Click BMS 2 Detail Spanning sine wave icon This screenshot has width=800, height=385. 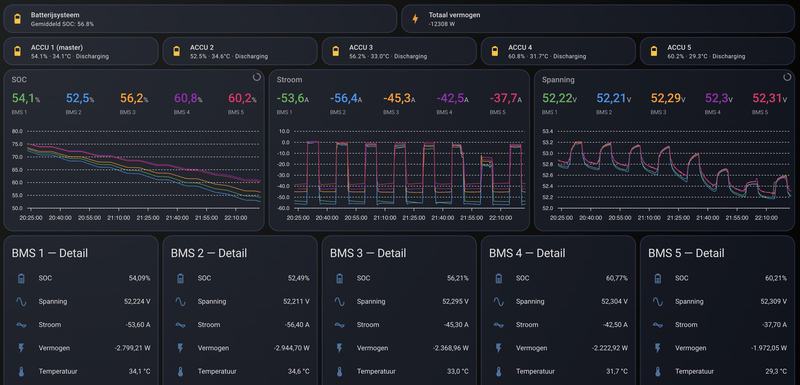(180, 301)
